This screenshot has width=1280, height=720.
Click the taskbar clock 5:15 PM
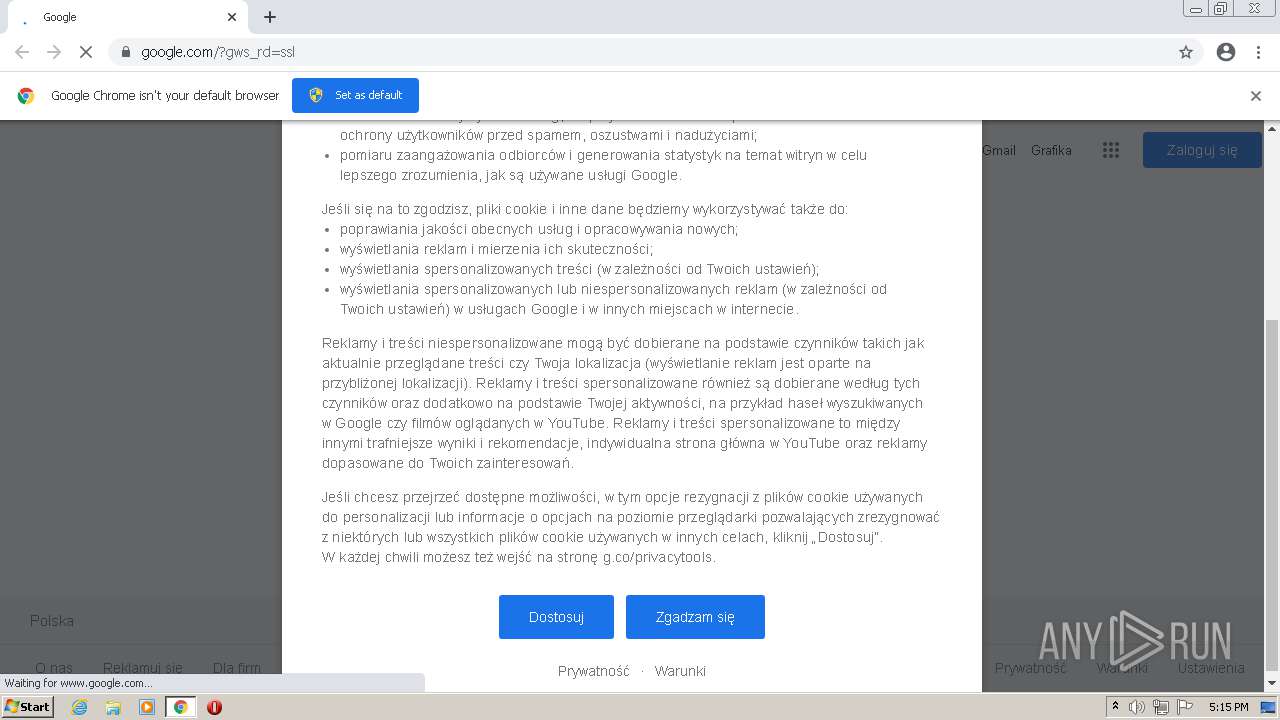tap(1229, 707)
